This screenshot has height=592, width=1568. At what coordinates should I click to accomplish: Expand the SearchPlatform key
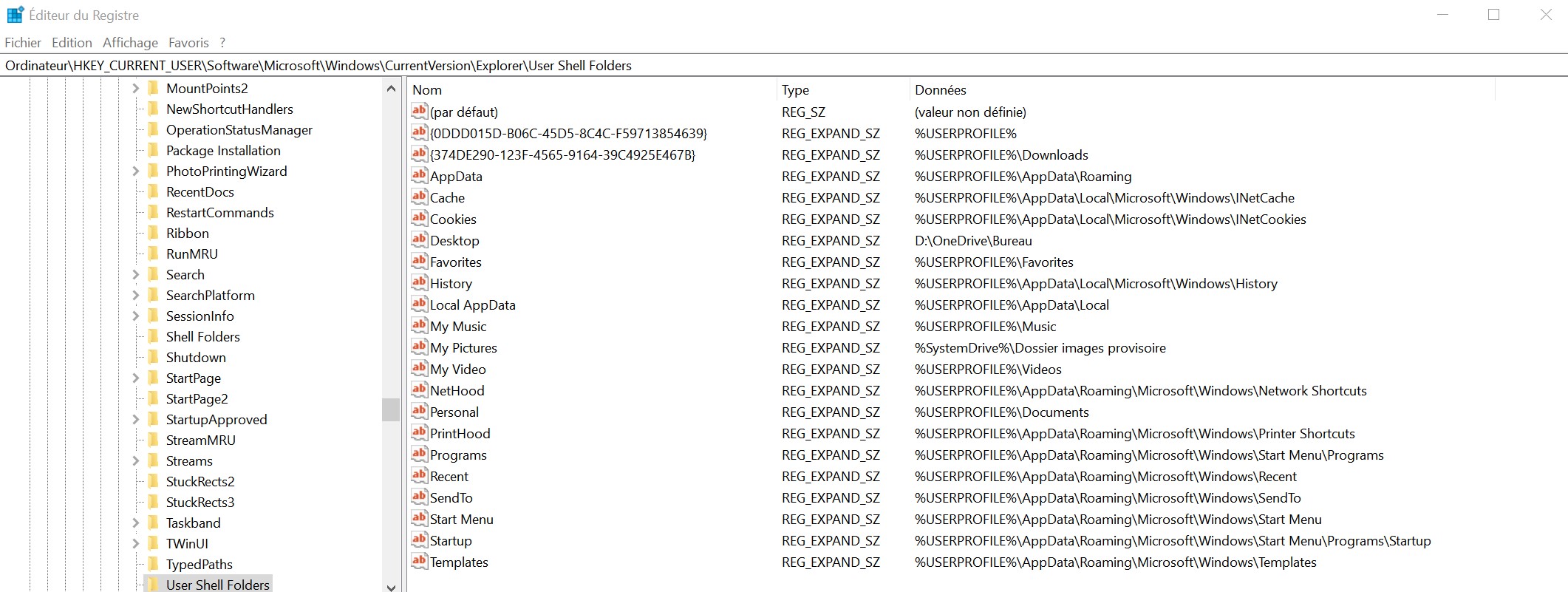135,296
